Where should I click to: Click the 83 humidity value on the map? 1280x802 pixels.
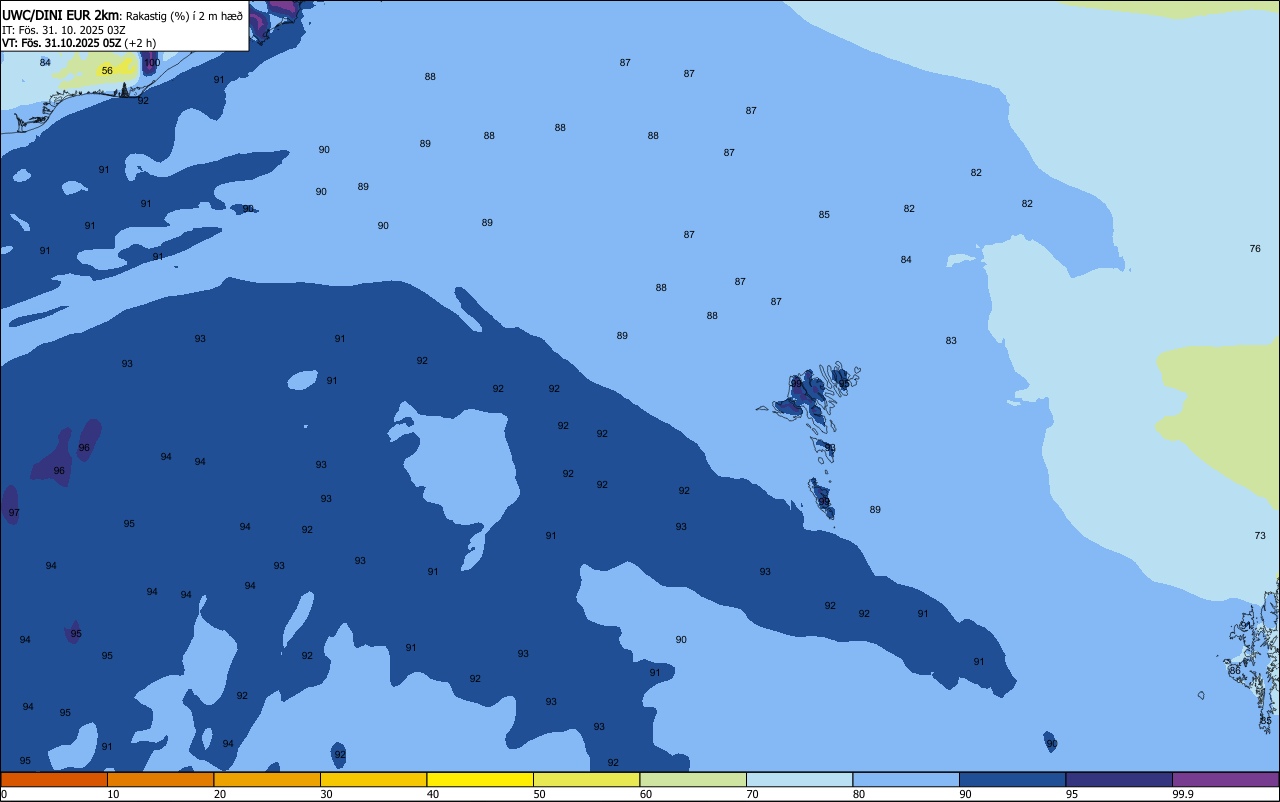pyautogui.click(x=951, y=341)
